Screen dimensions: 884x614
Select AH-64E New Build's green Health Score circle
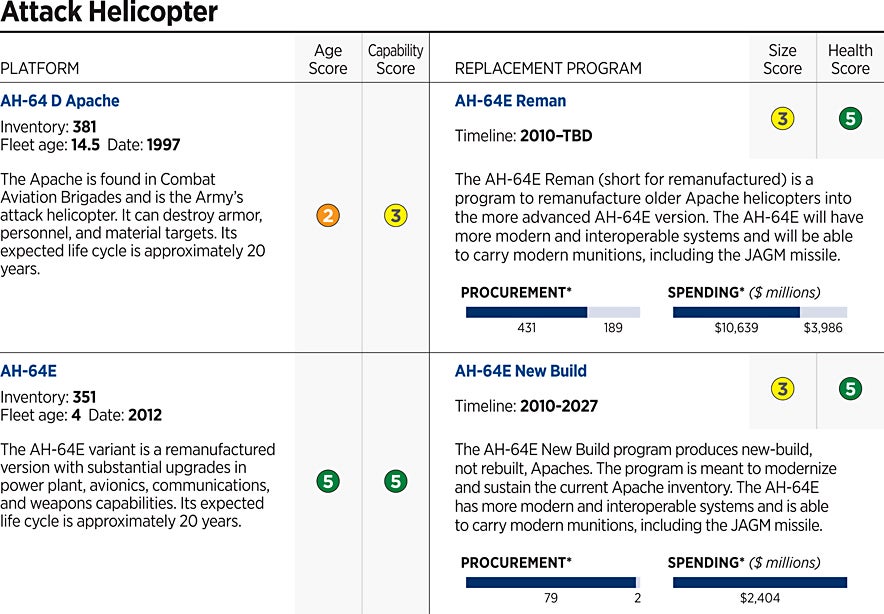click(850, 389)
